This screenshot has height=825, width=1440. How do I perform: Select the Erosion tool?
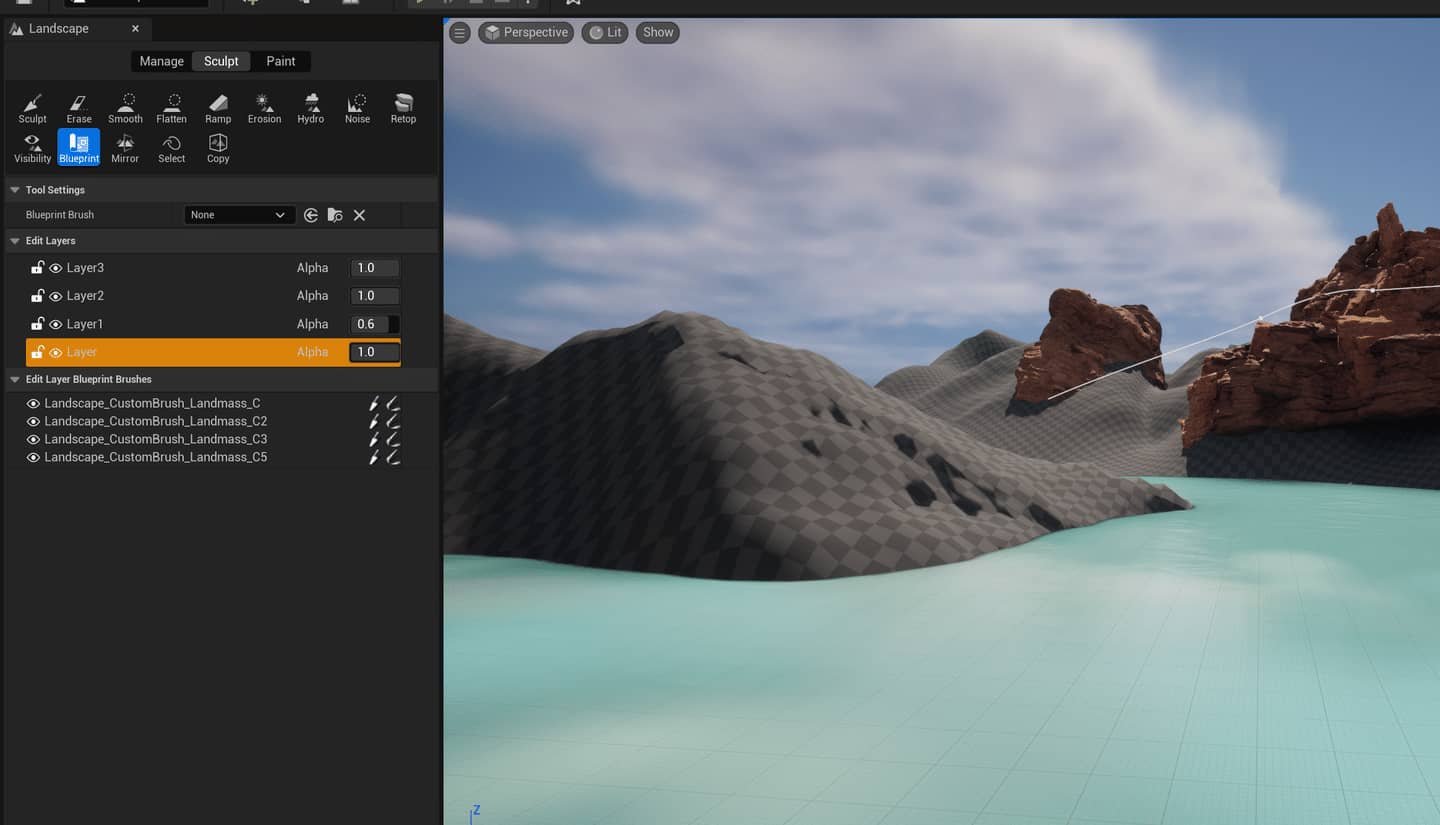coord(264,108)
